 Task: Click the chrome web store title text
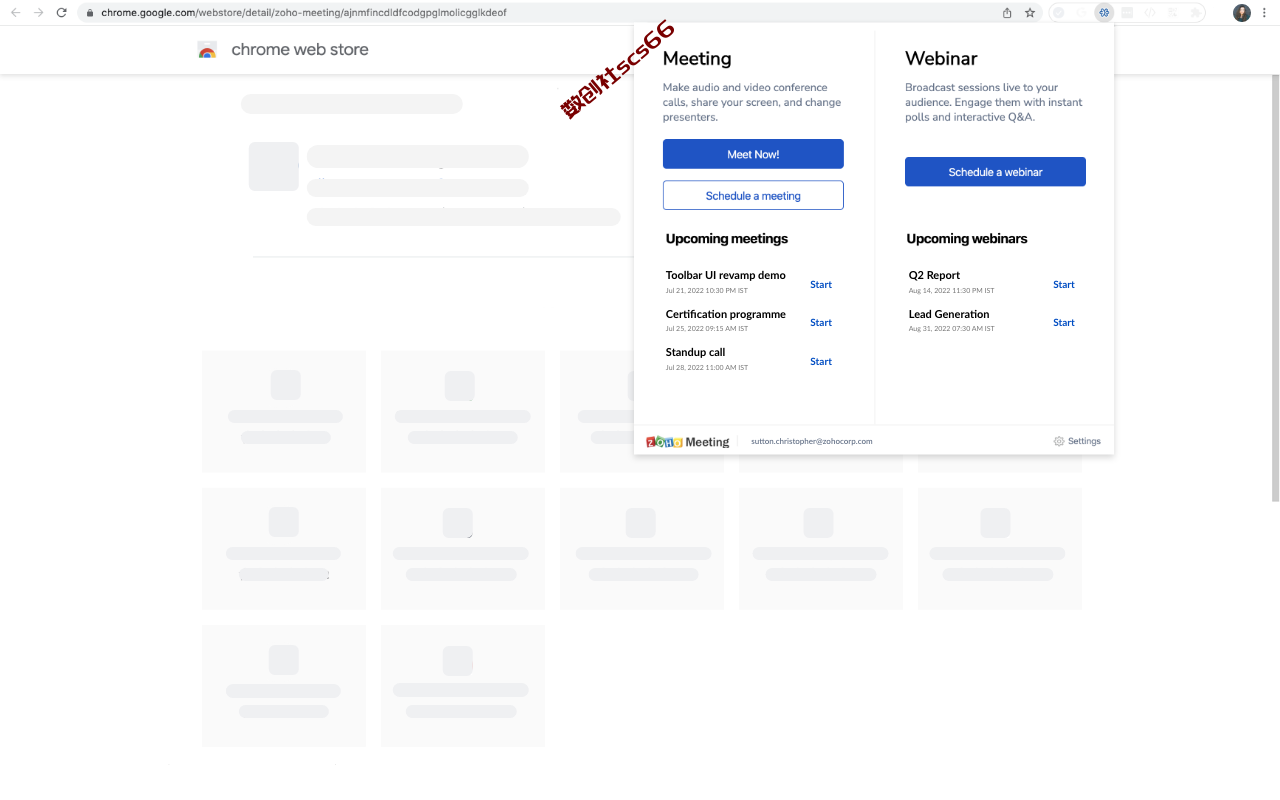[300, 50]
